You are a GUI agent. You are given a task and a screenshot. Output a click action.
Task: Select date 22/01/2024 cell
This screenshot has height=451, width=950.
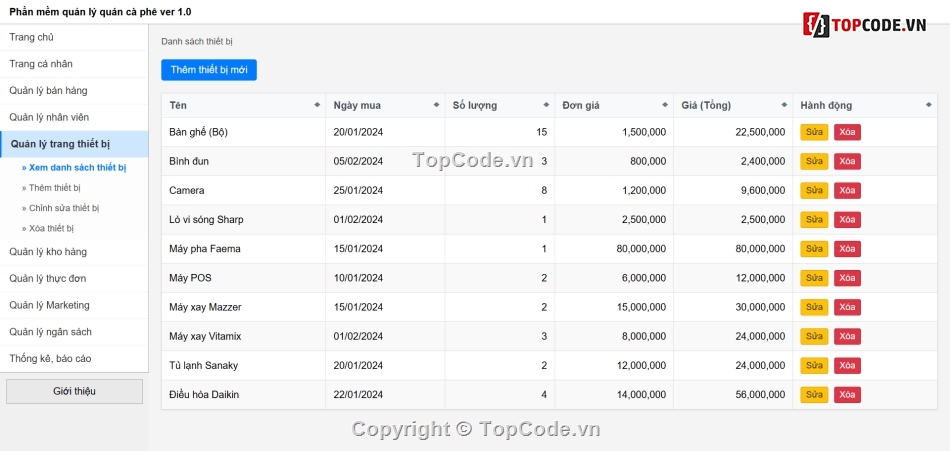pos(385,395)
